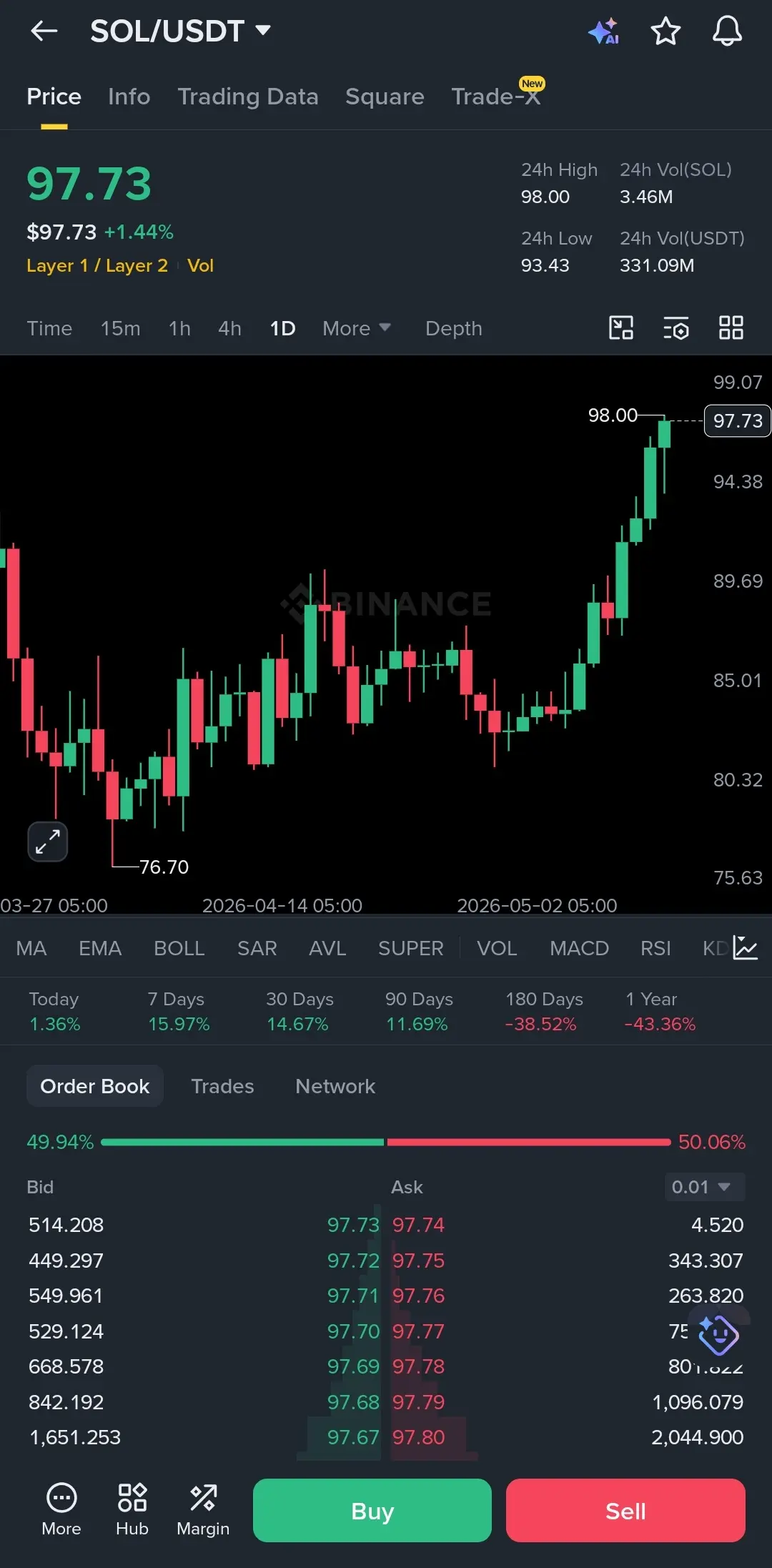Image resolution: width=772 pixels, height=1568 pixels.
Task: Expand chart to fullscreen
Action: point(48,842)
